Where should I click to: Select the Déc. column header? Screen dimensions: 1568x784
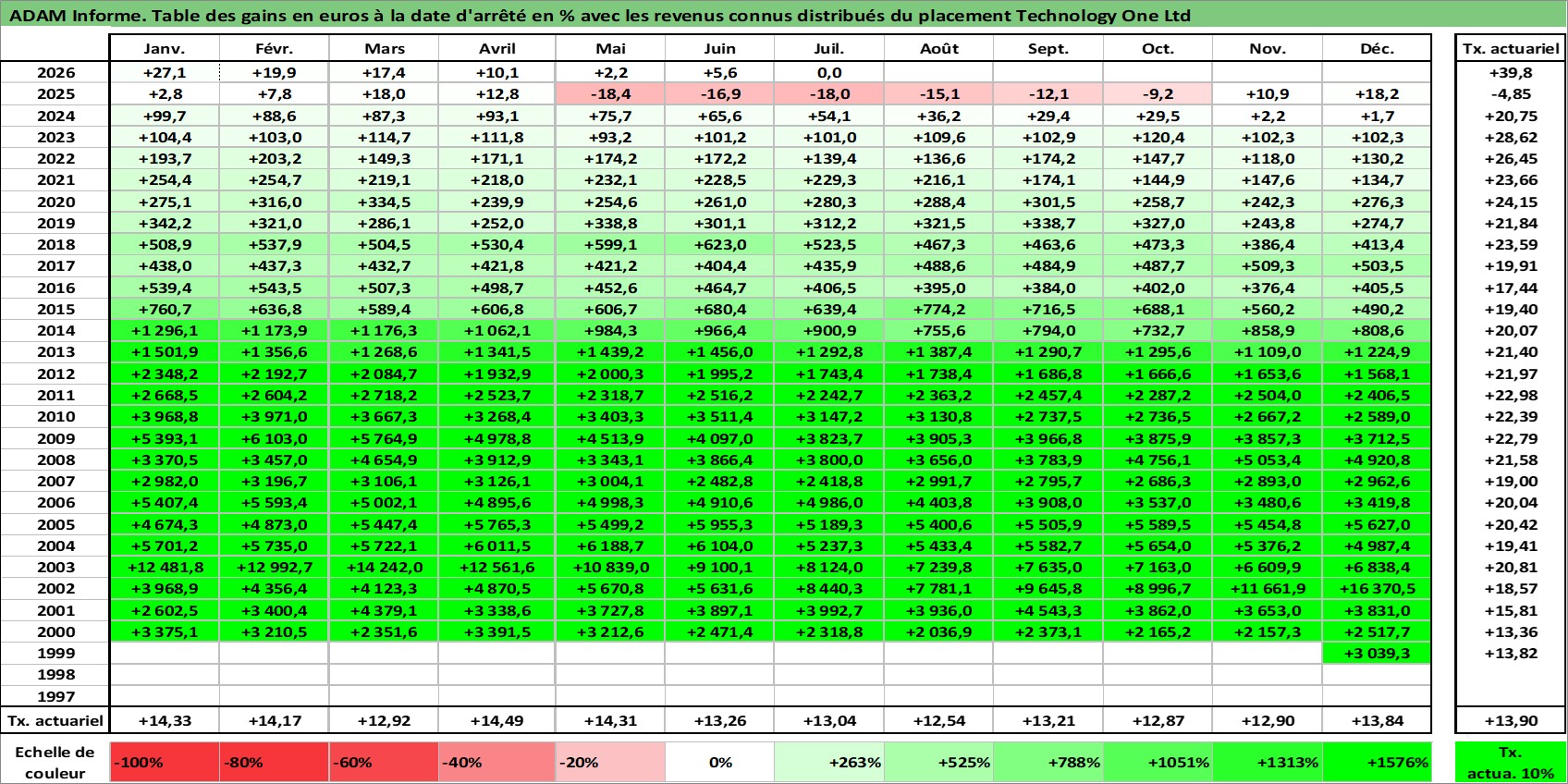click(x=1377, y=48)
